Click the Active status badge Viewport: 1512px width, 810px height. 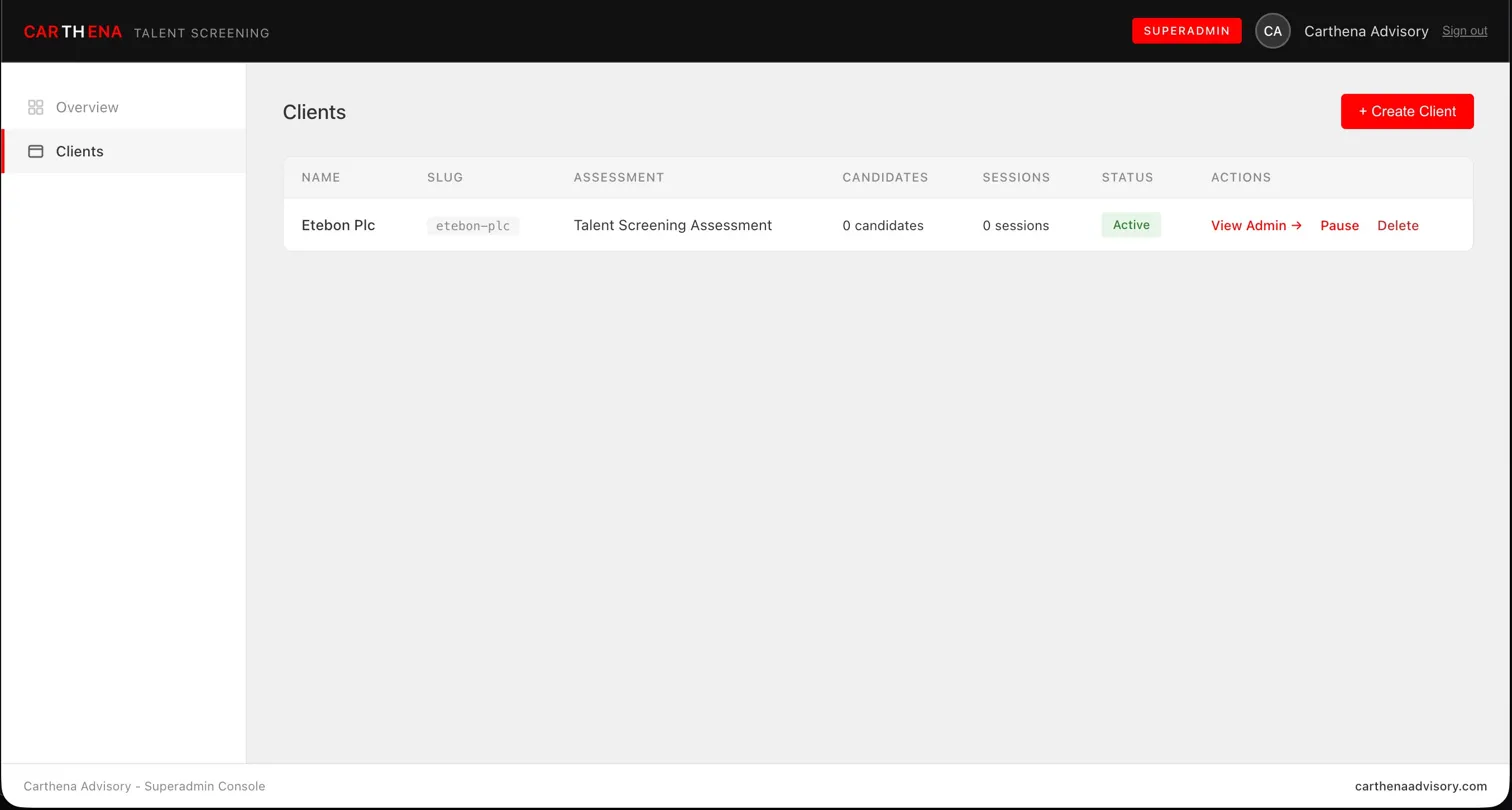[1131, 225]
